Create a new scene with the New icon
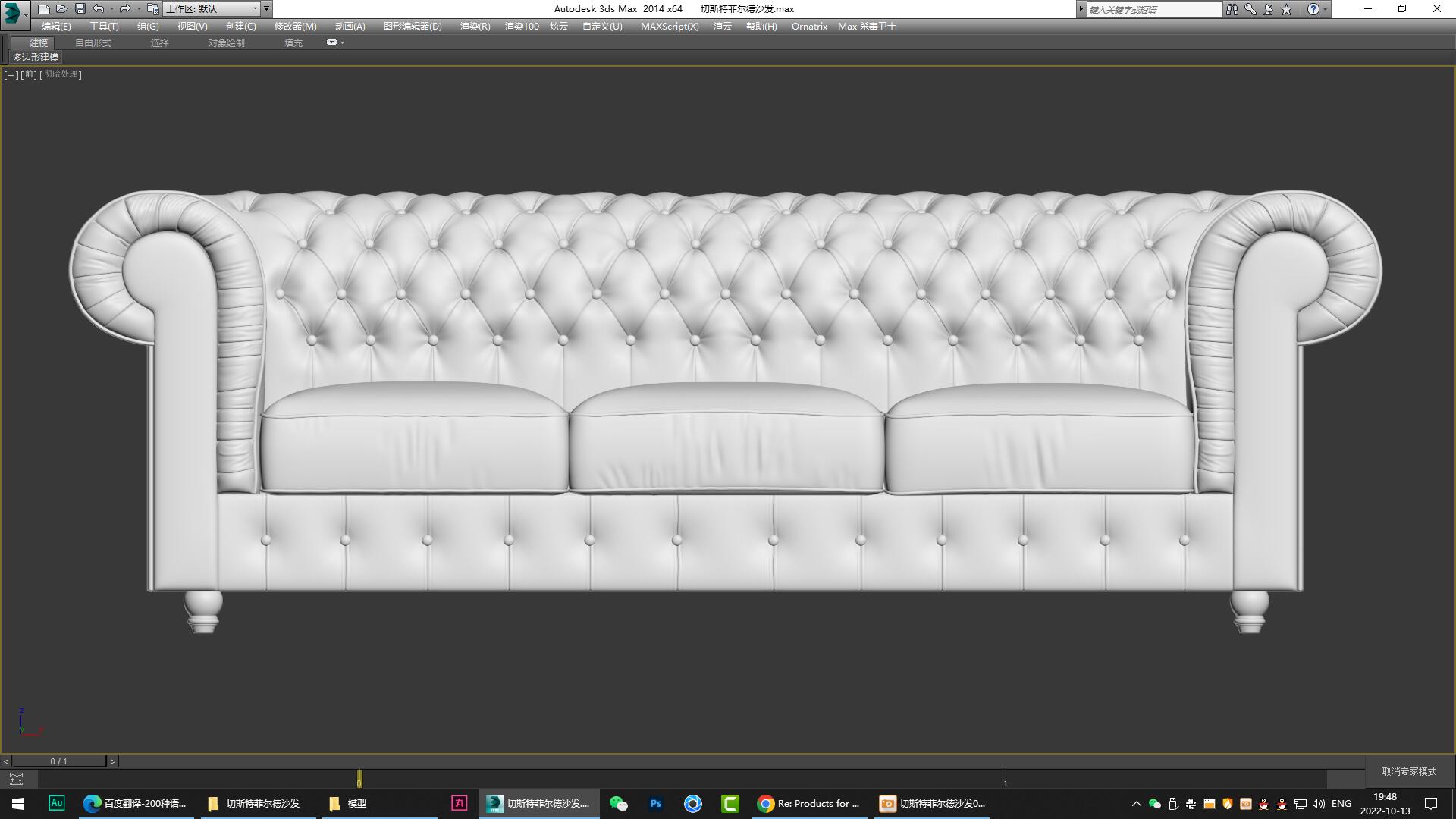 pyautogui.click(x=44, y=8)
